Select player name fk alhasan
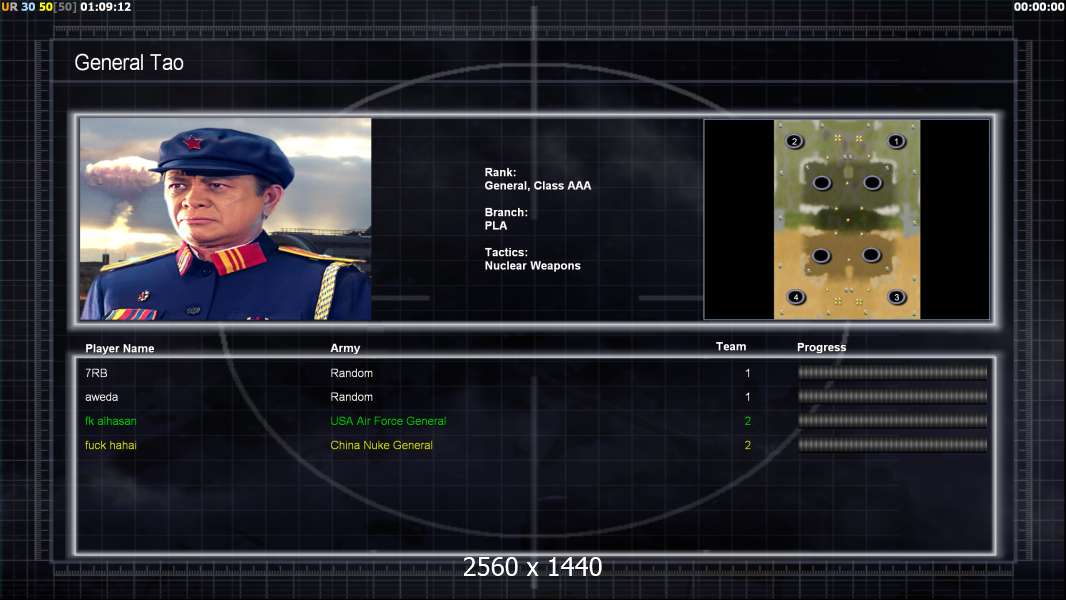Viewport: 1066px width, 600px height. pyautogui.click(x=110, y=421)
